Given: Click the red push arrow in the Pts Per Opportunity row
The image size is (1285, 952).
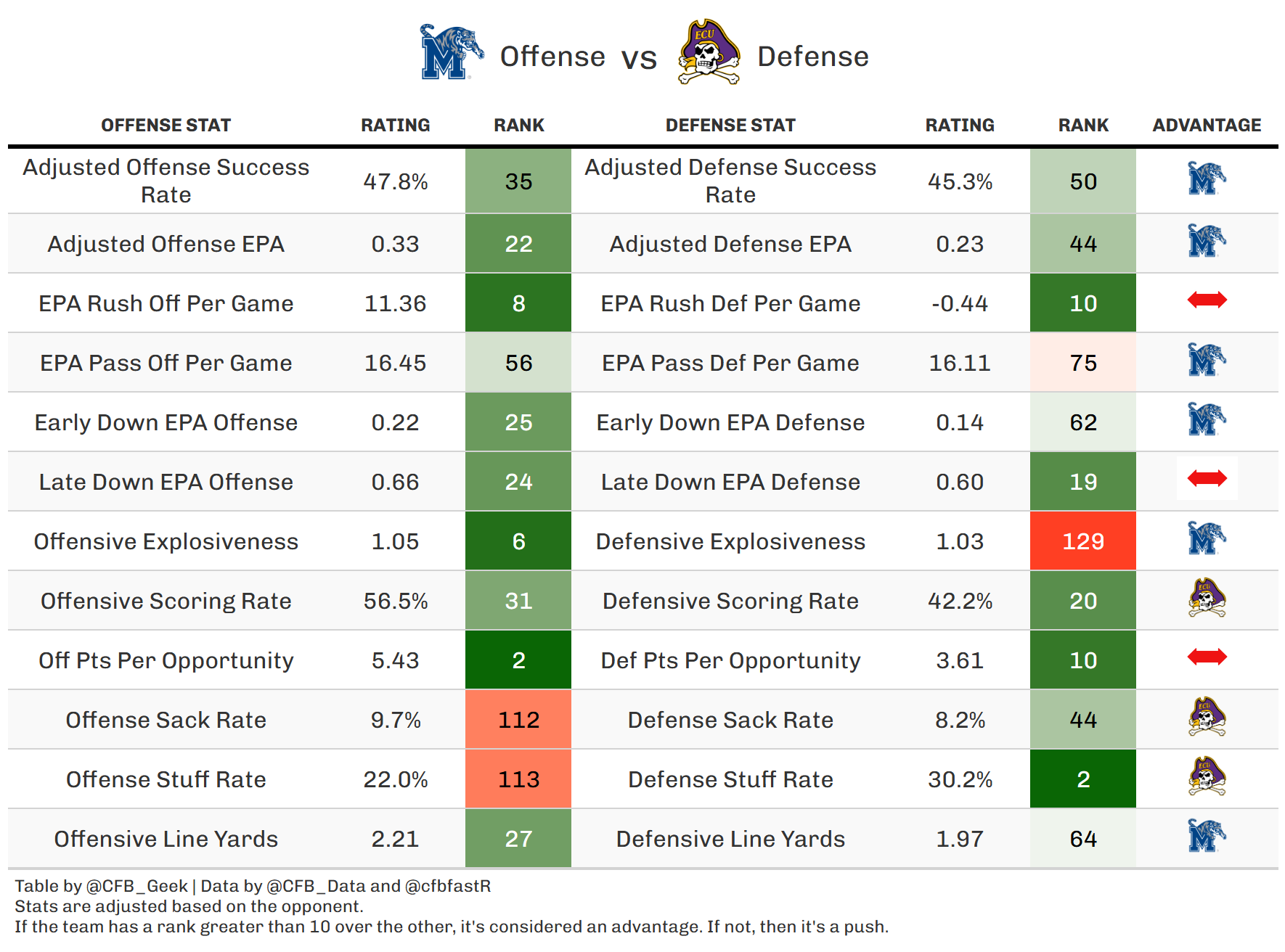Looking at the screenshot, I should click(x=1207, y=657).
